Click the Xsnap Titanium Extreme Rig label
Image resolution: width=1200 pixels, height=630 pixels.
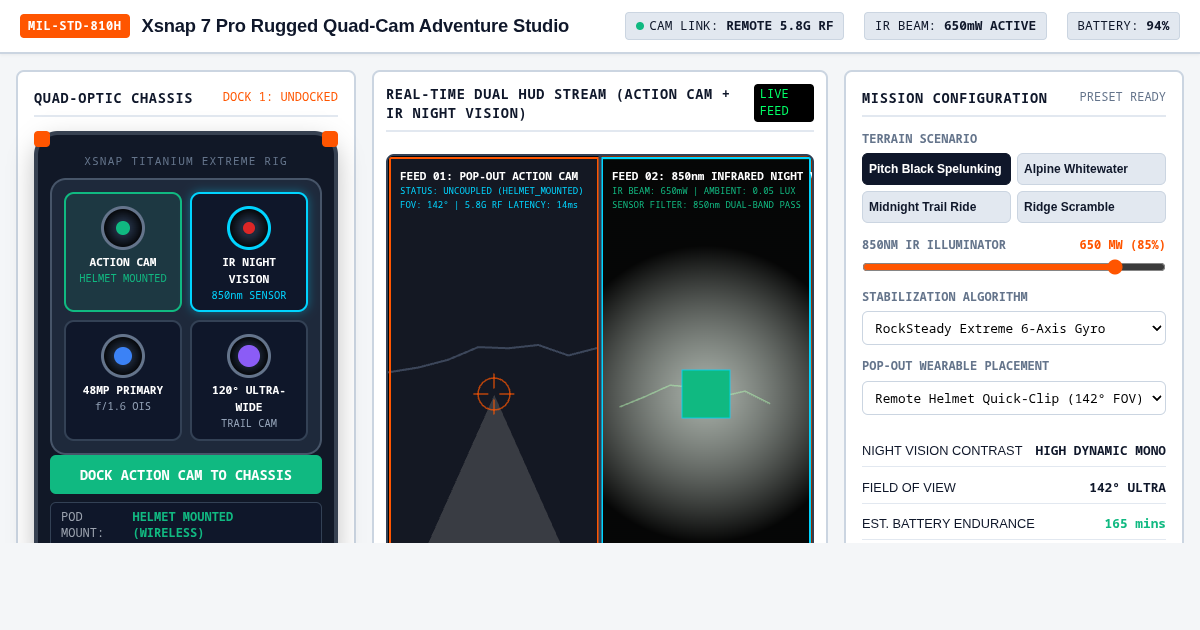[186, 161]
